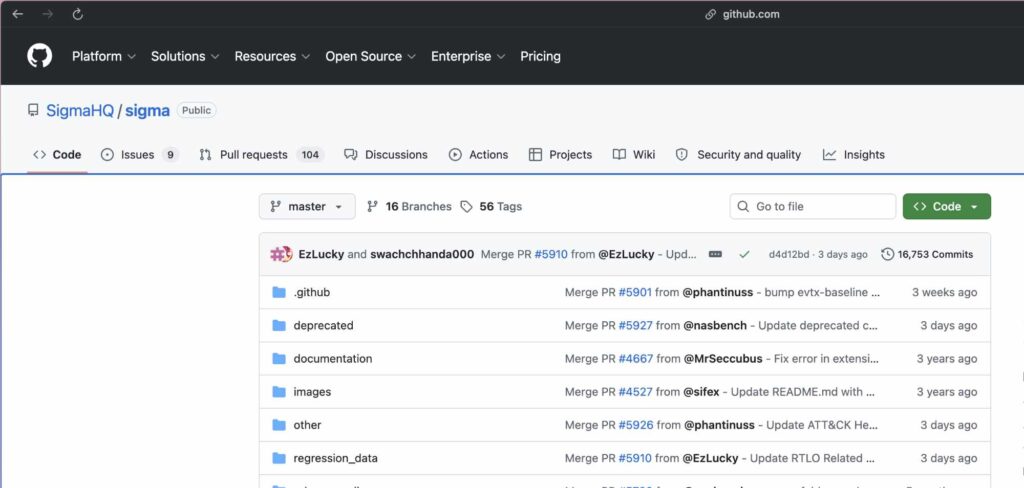The width and height of the screenshot is (1024, 488).
Task: Click the green check status icon
Action: tap(744, 255)
